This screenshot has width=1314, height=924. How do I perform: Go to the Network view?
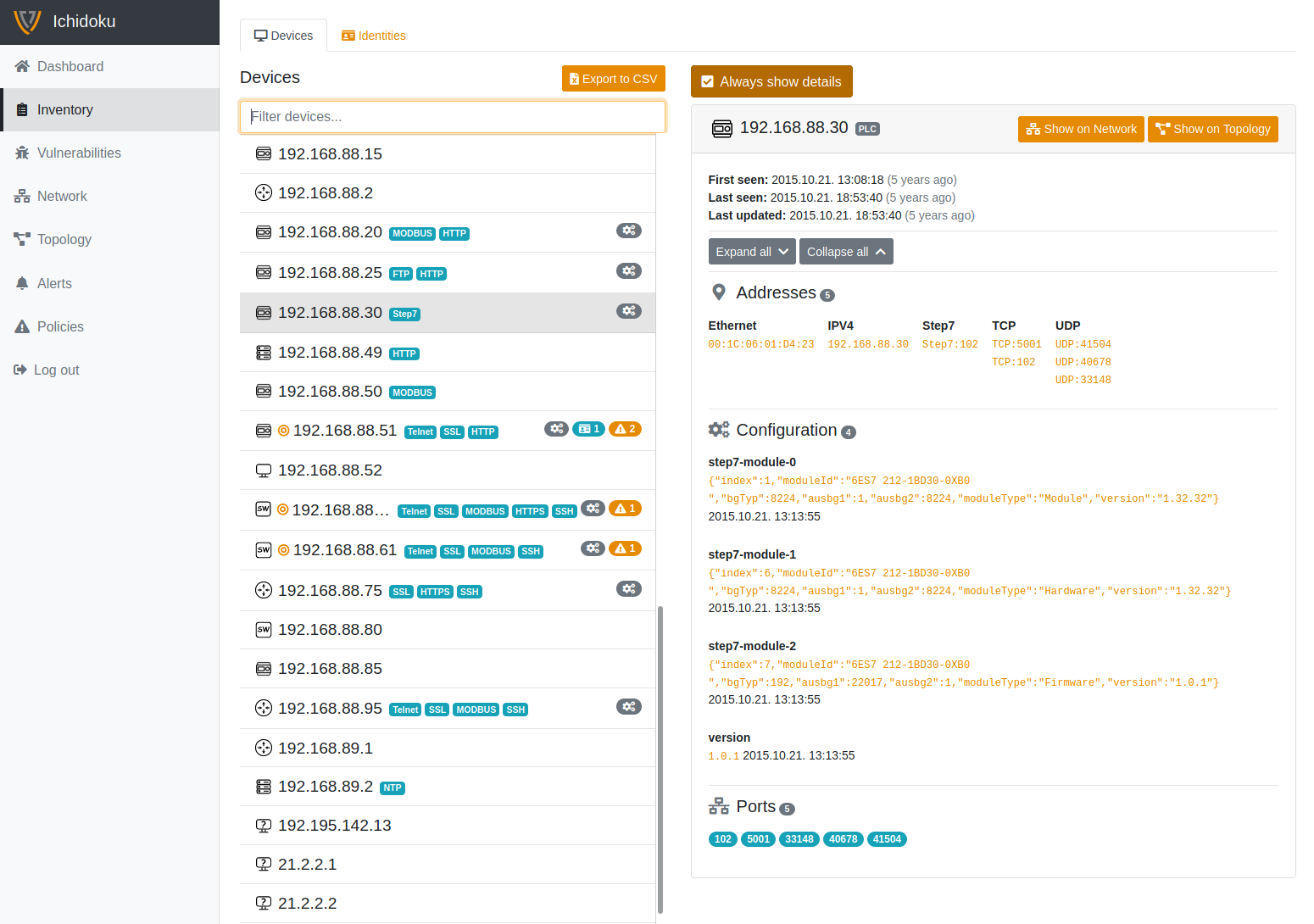point(109,196)
